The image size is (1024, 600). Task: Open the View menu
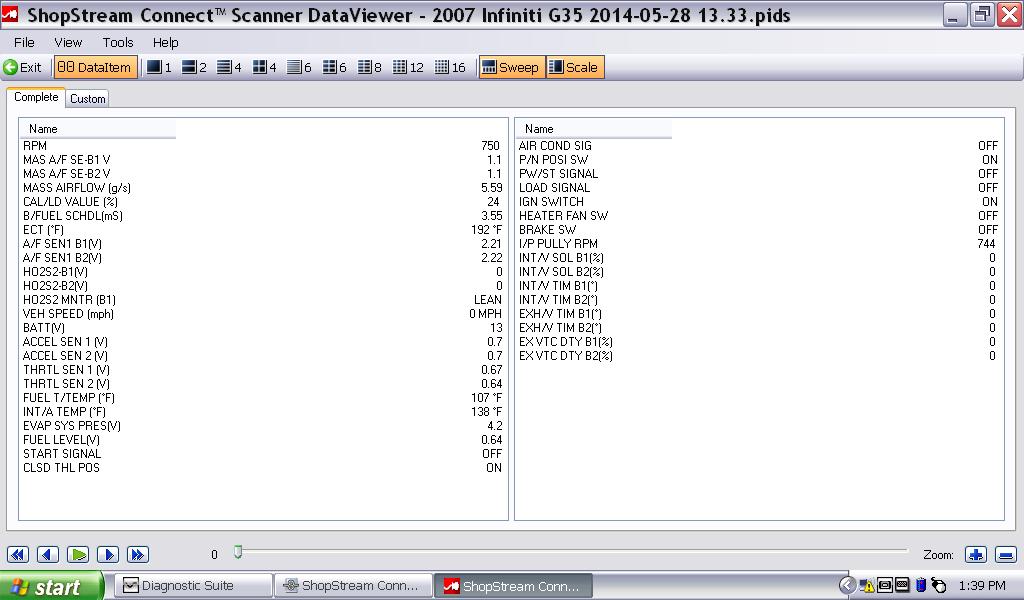pyautogui.click(x=68, y=42)
